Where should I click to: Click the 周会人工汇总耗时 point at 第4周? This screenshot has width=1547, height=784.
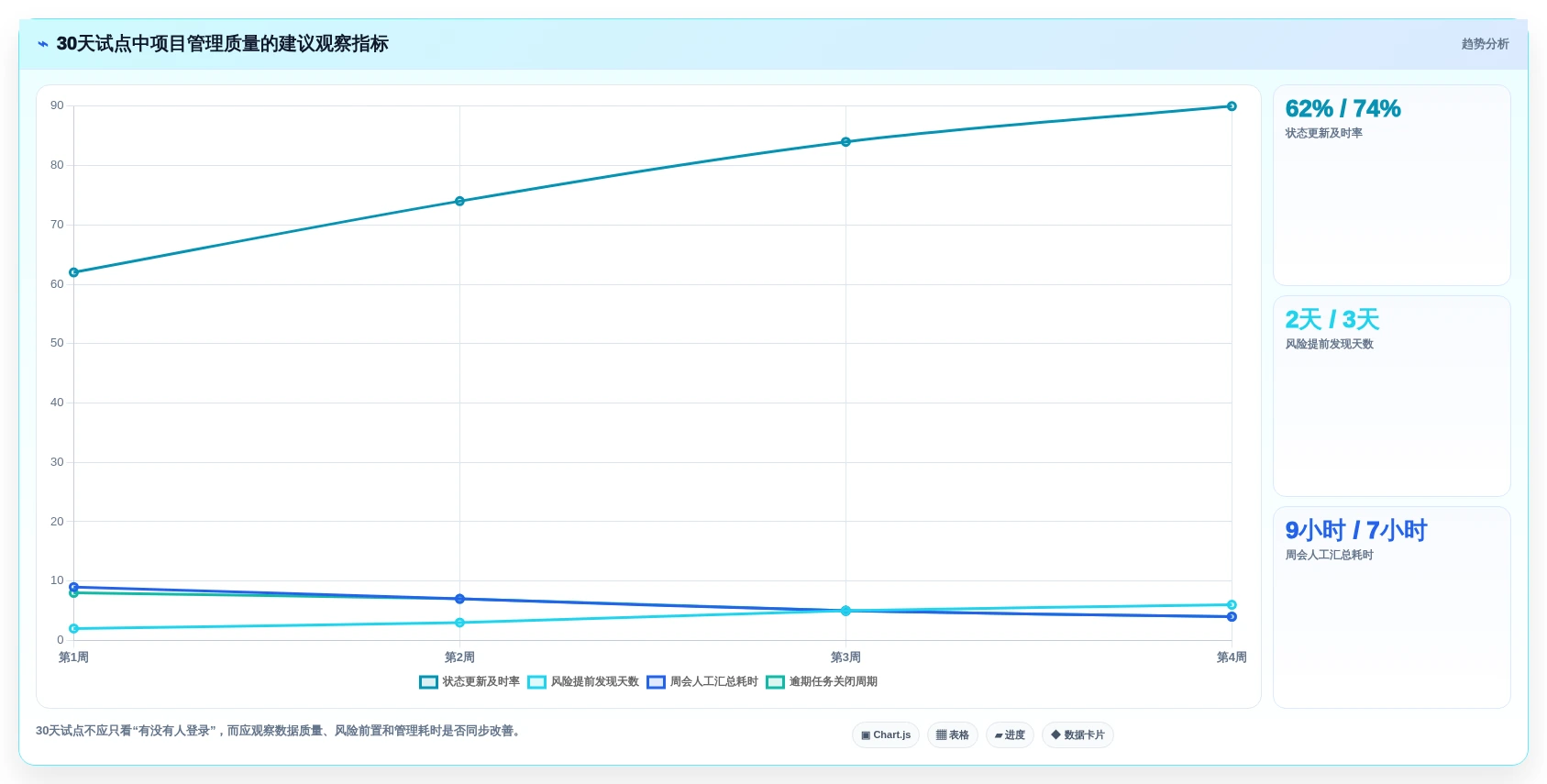pos(1232,617)
